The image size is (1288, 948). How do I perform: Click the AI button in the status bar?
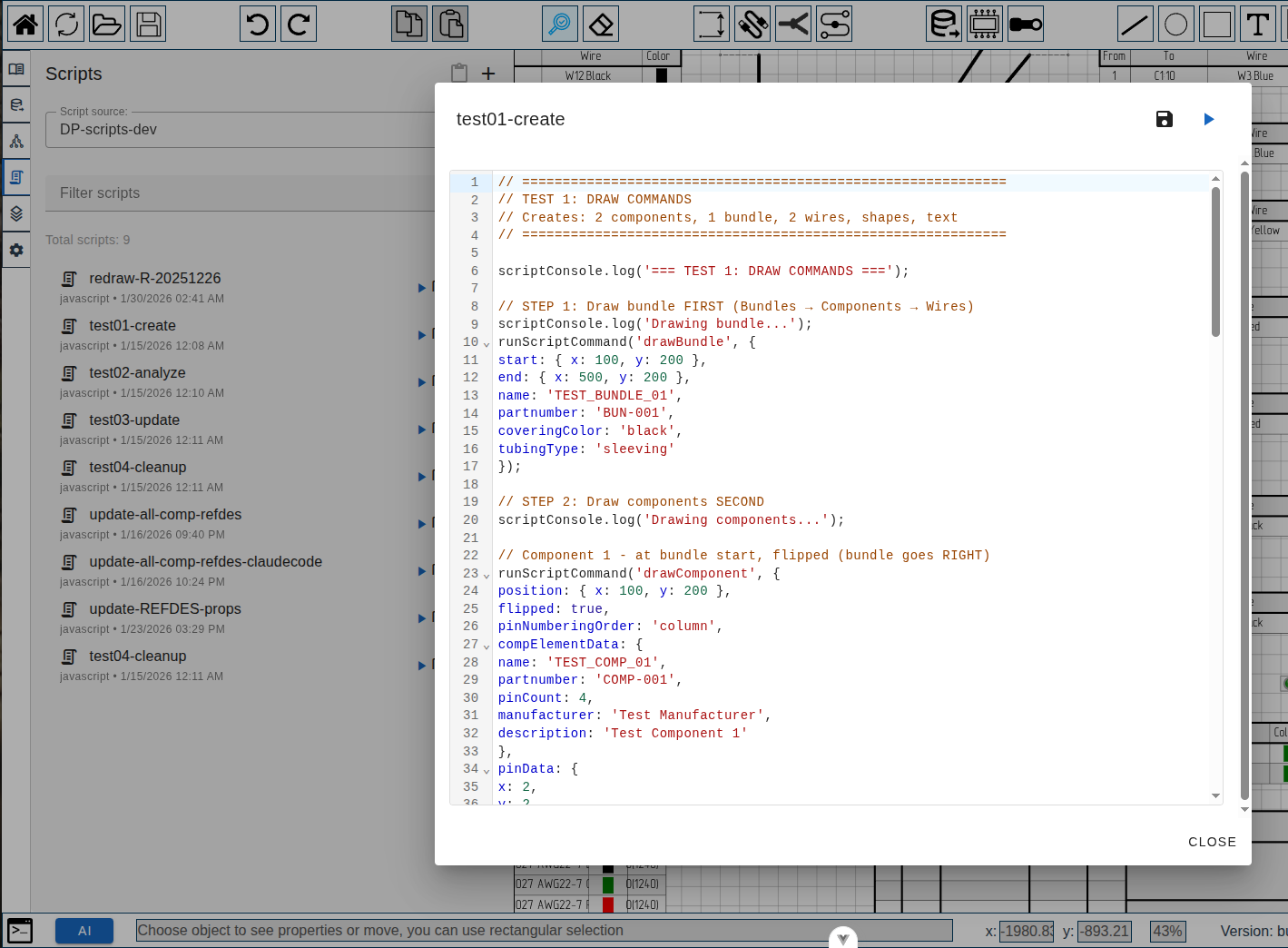click(84, 930)
